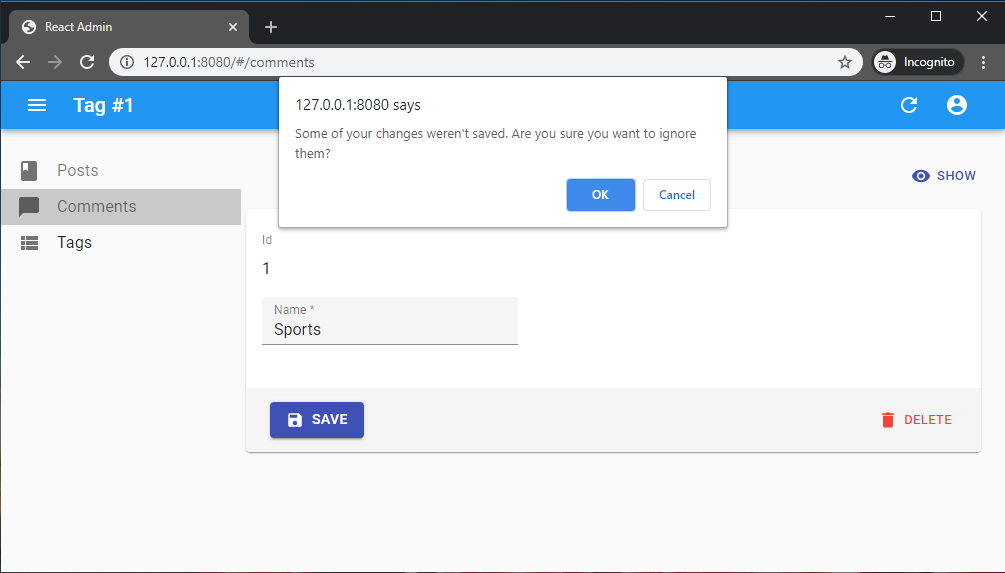Click the Tags list icon

pos(29,243)
